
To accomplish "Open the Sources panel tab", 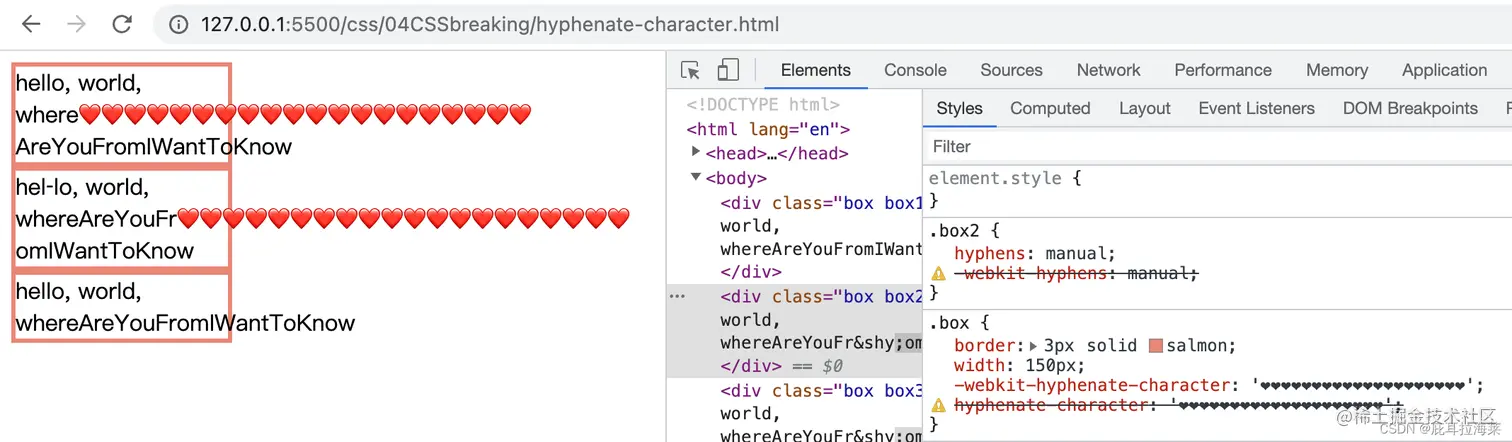I will (1011, 70).
